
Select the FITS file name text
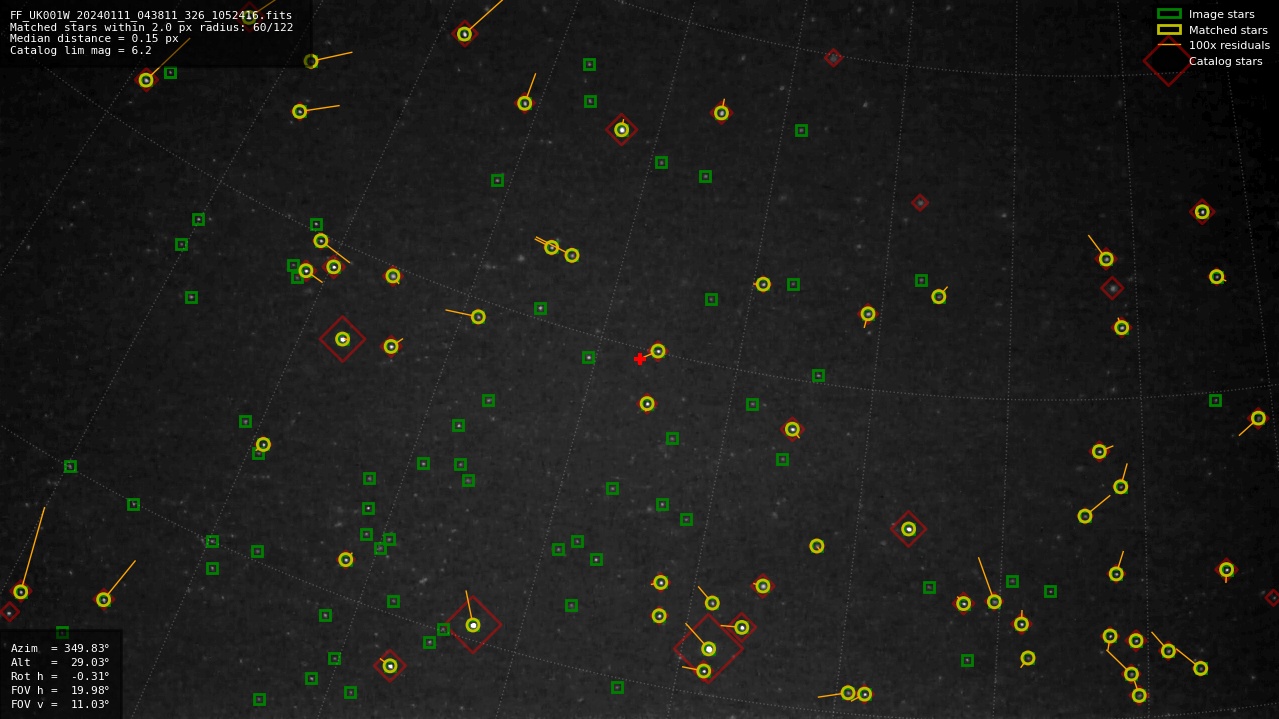coord(151,15)
